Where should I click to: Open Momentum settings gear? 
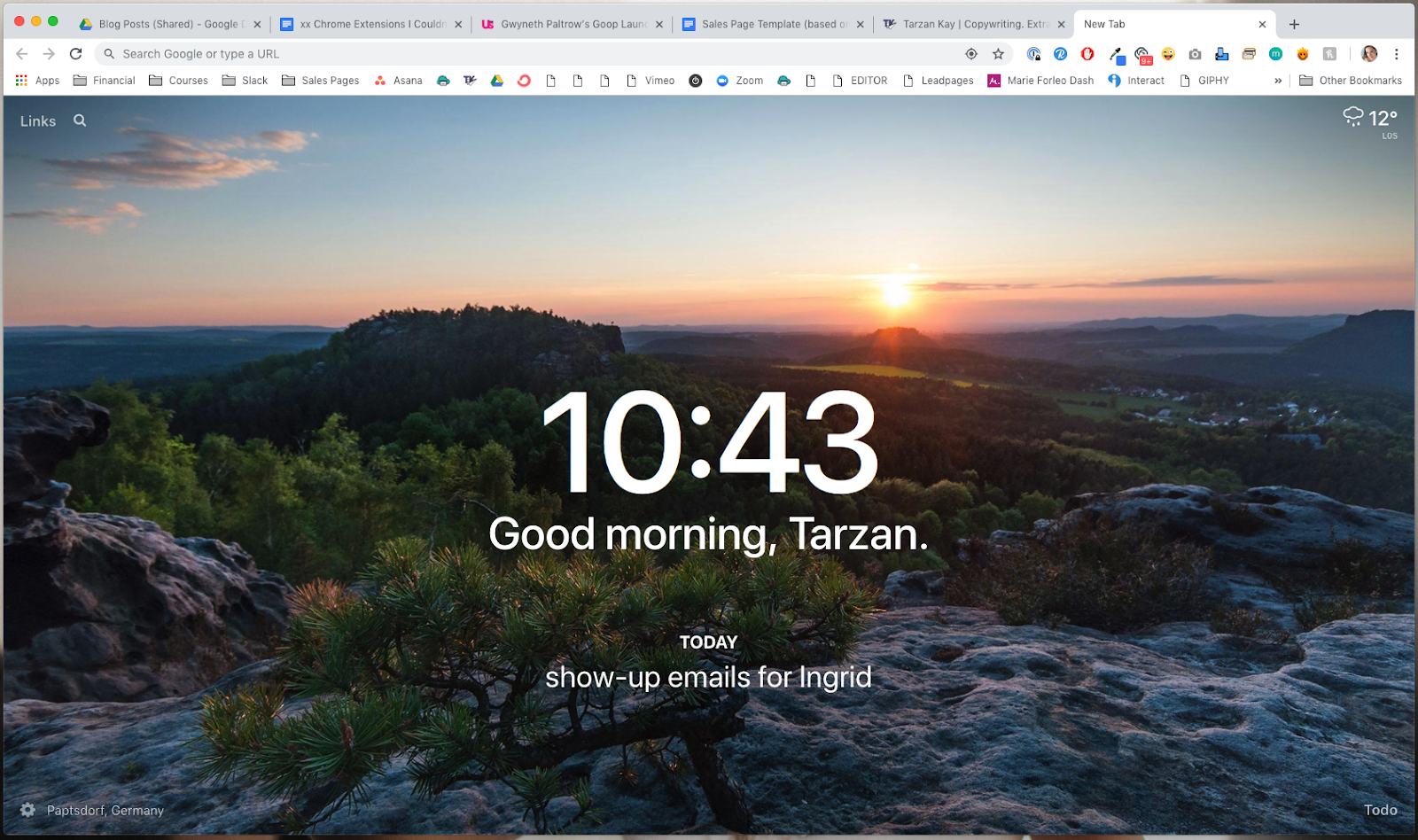click(27, 810)
